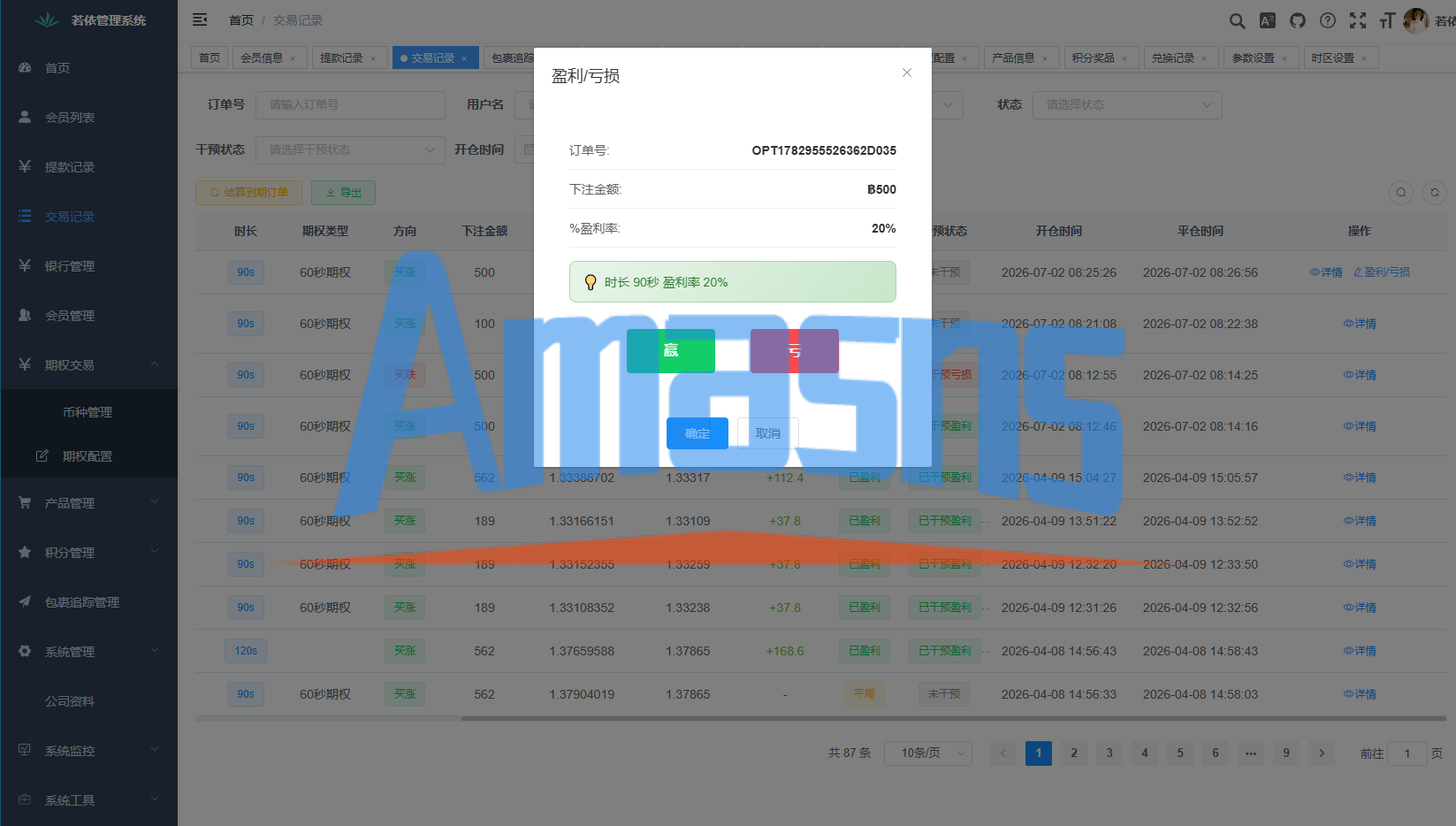Open 期权配置 submenu item

(88, 456)
